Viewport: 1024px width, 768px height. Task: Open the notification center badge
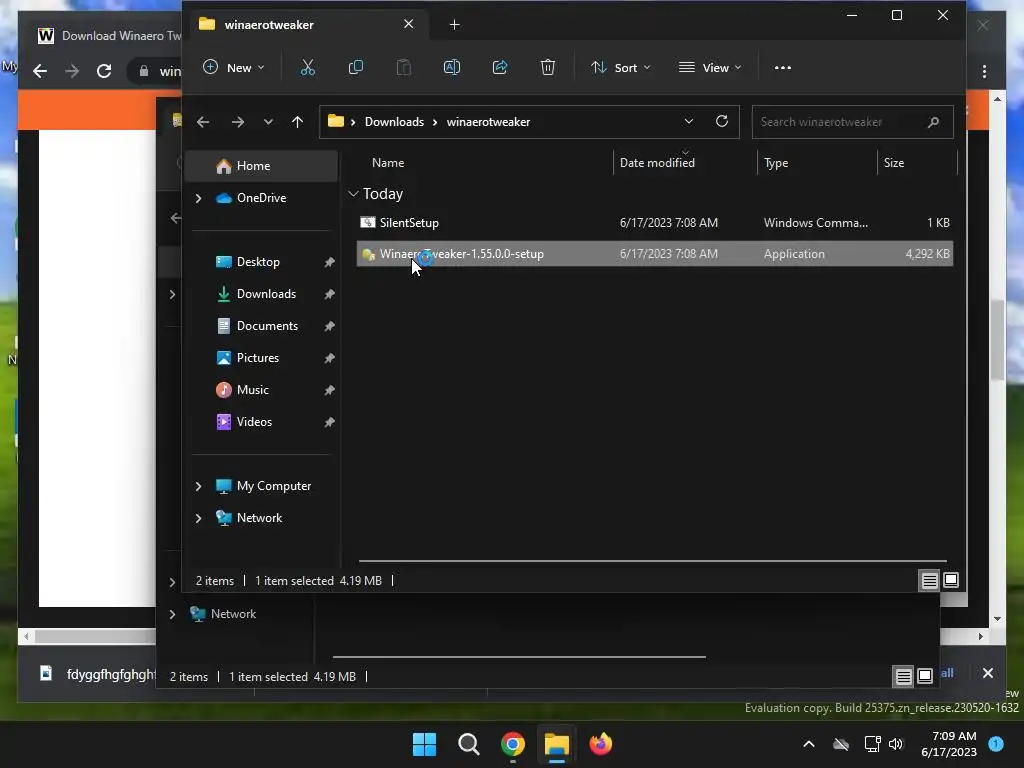click(996, 744)
